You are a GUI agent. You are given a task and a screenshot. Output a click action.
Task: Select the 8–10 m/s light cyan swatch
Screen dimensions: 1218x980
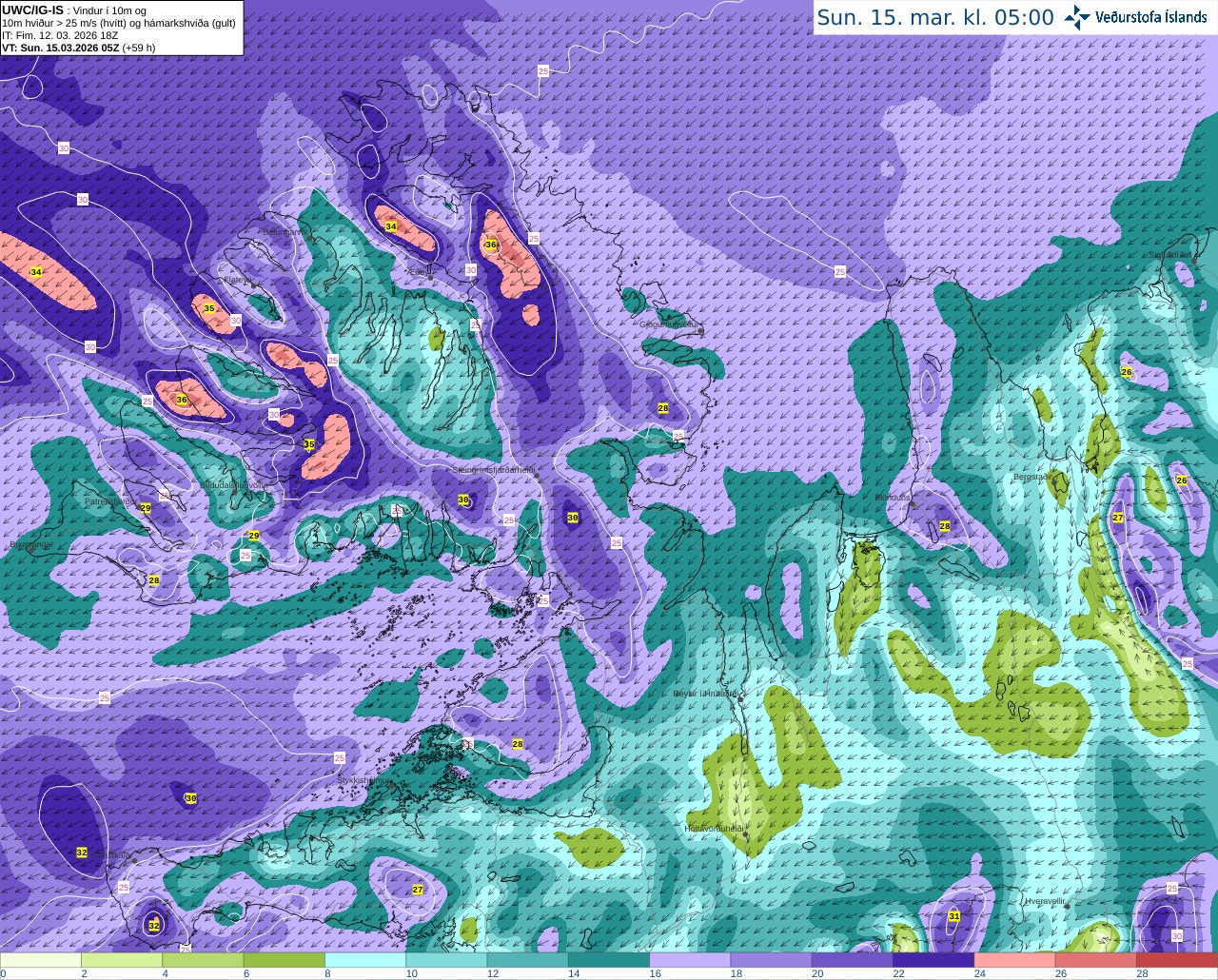coord(366,960)
